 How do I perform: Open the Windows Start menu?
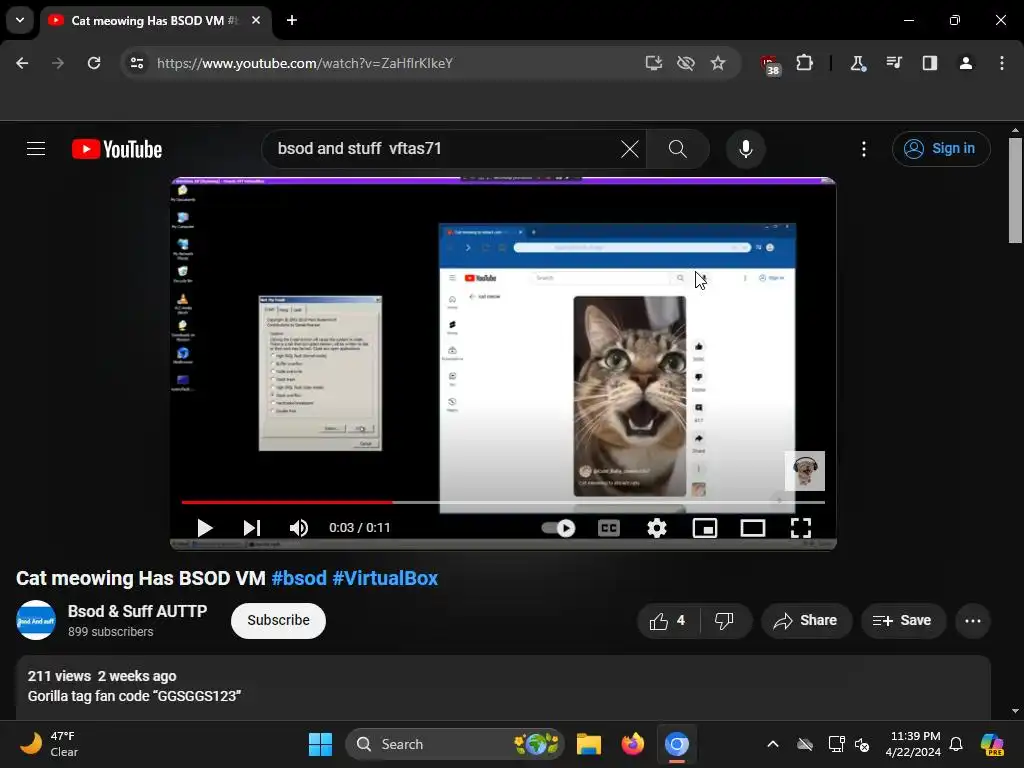tap(320, 744)
